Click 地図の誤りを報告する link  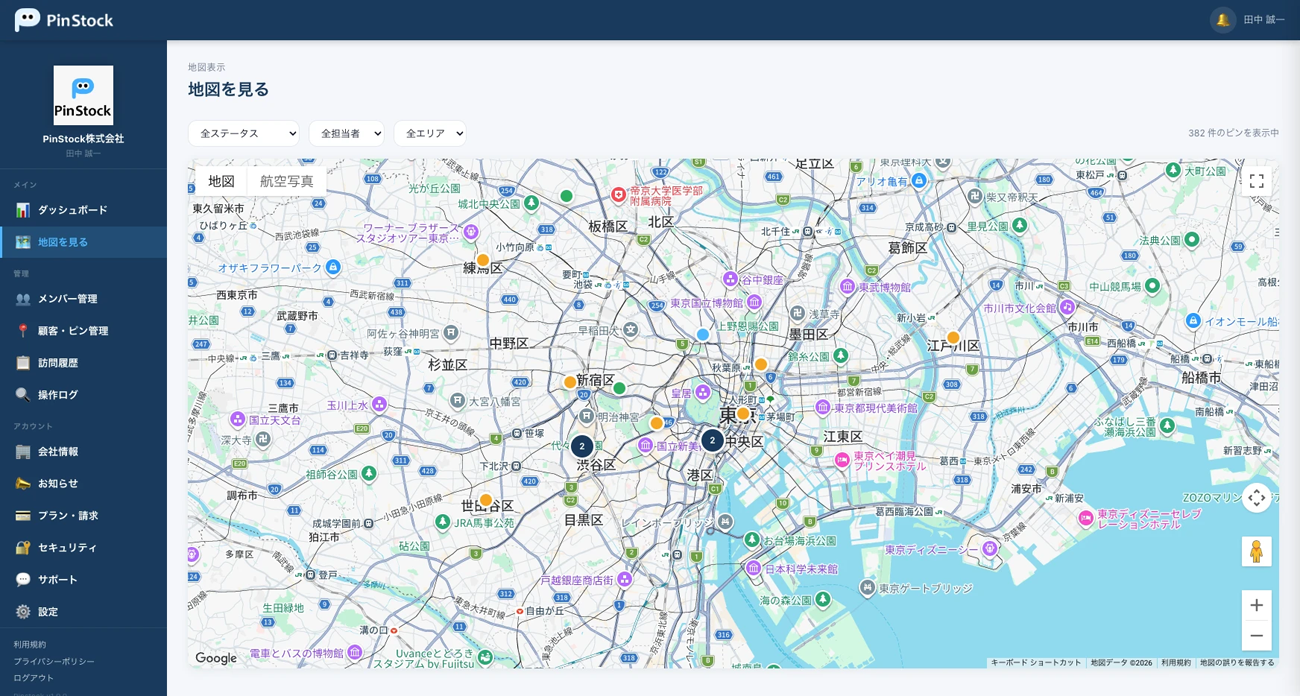coord(1237,663)
